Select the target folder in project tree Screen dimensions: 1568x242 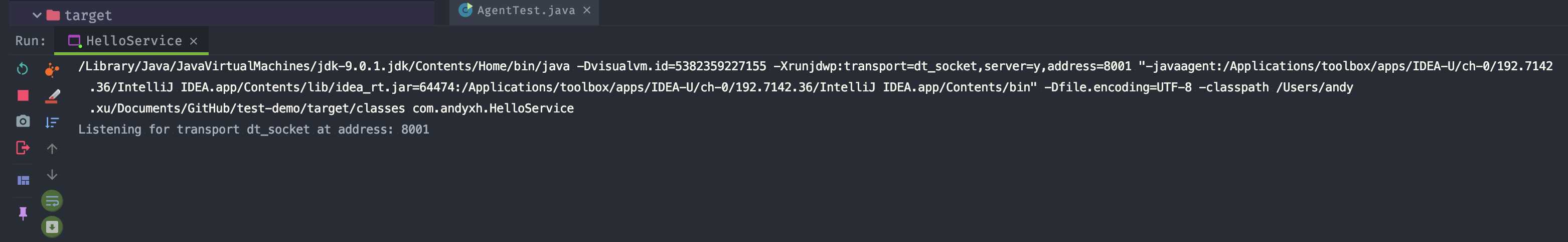(x=88, y=15)
